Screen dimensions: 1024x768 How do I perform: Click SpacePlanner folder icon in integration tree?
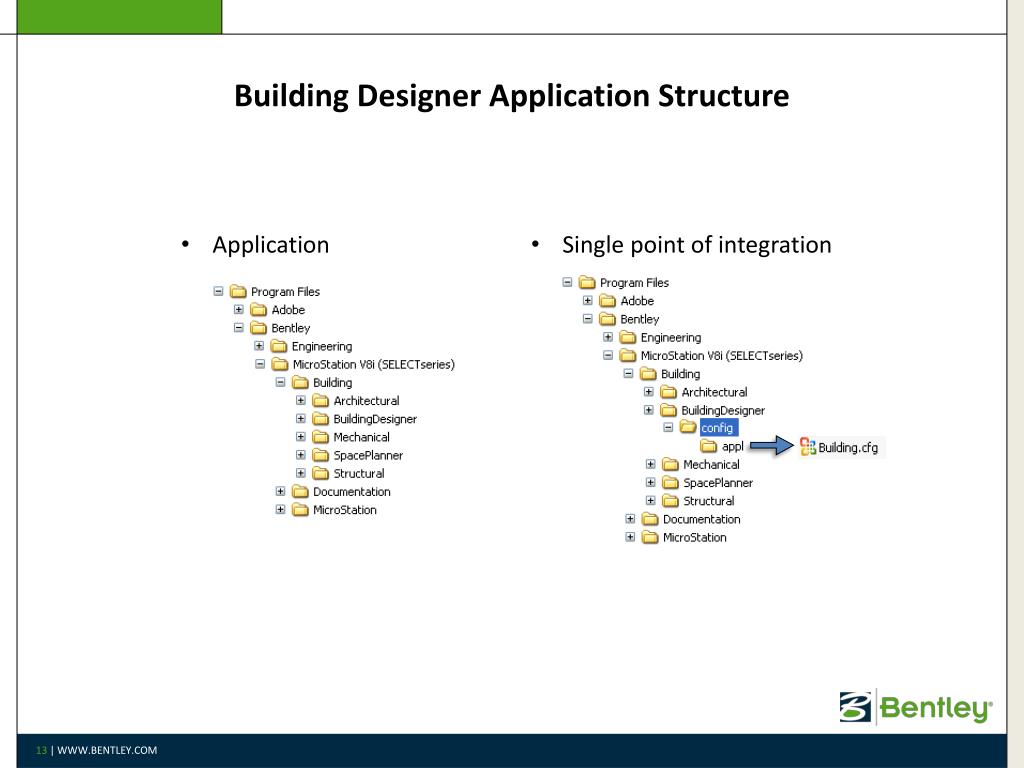click(670, 483)
